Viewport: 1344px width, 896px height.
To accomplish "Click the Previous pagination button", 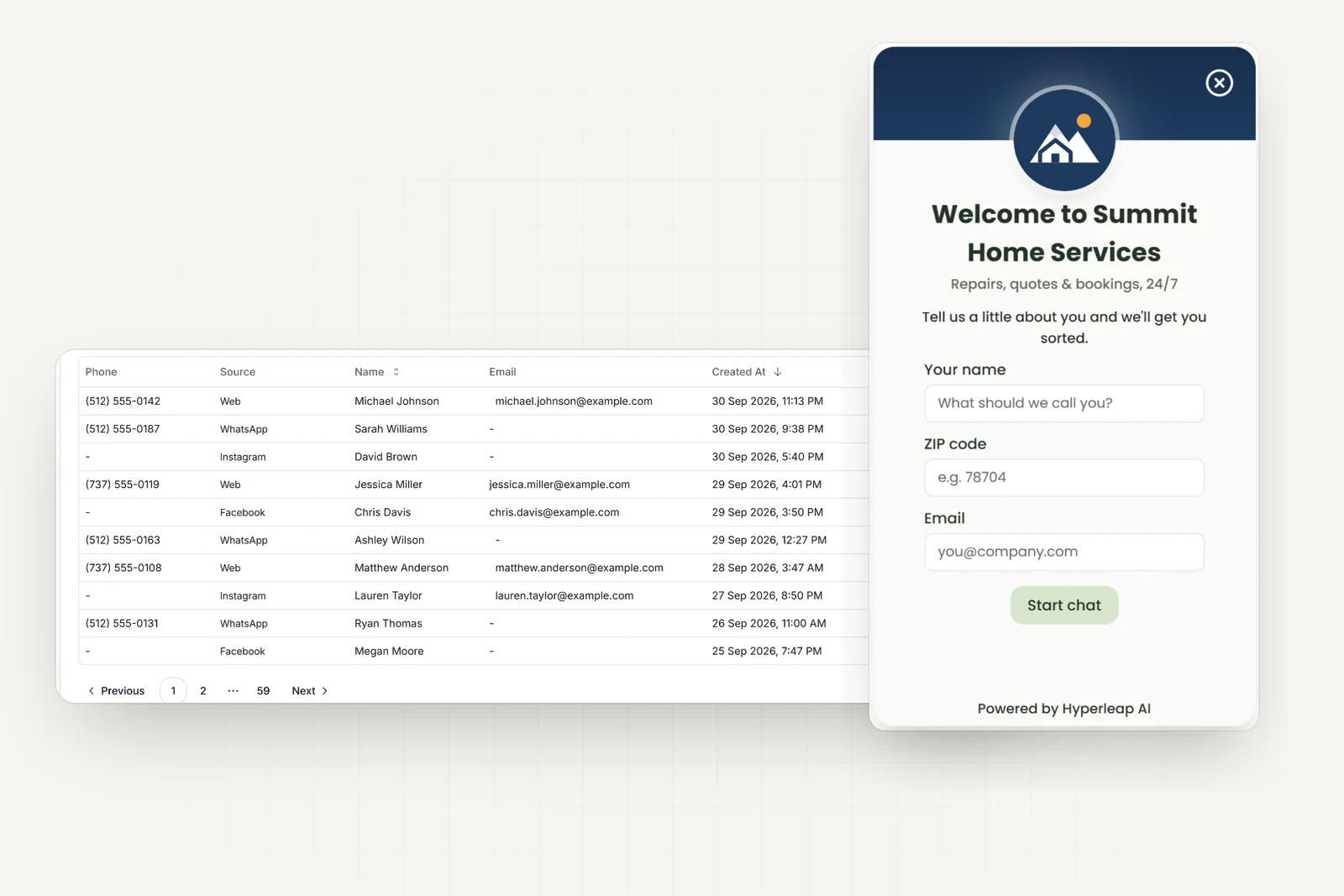I will [x=116, y=691].
